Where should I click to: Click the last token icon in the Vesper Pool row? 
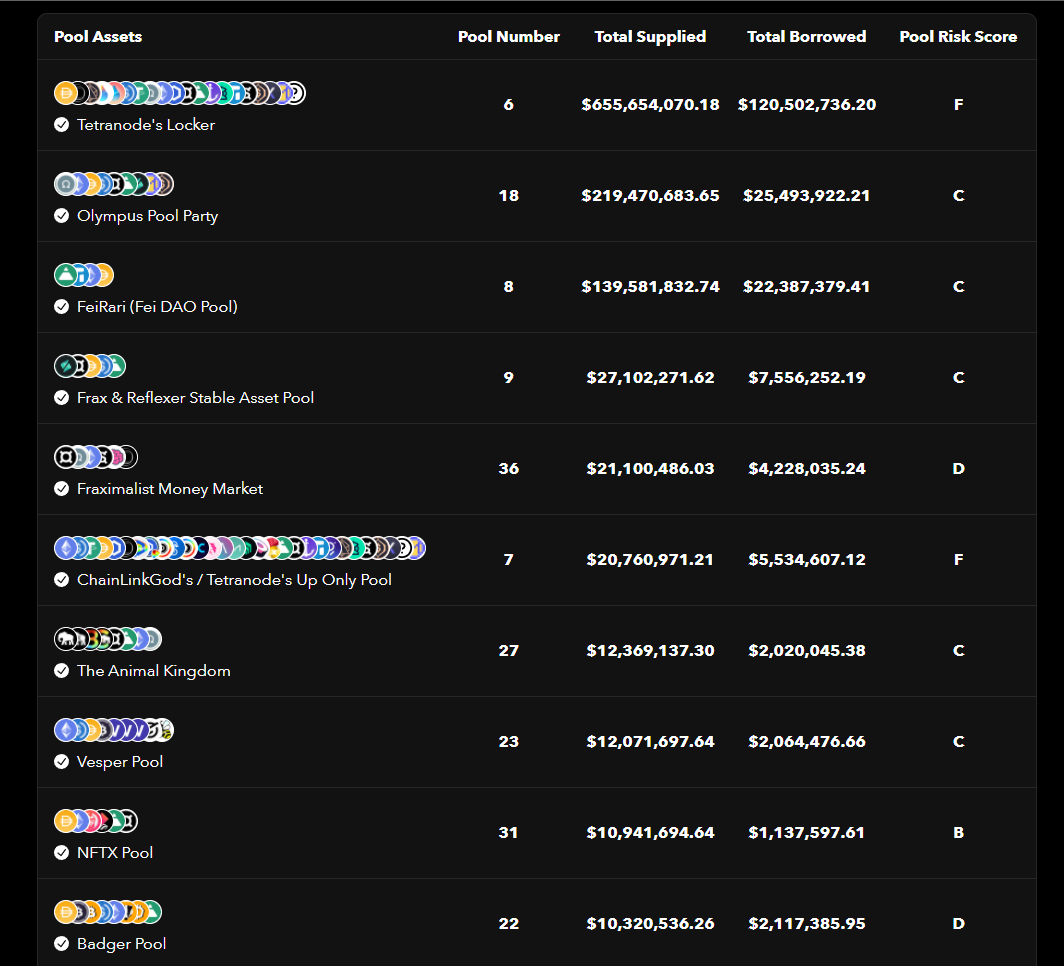tap(163, 730)
